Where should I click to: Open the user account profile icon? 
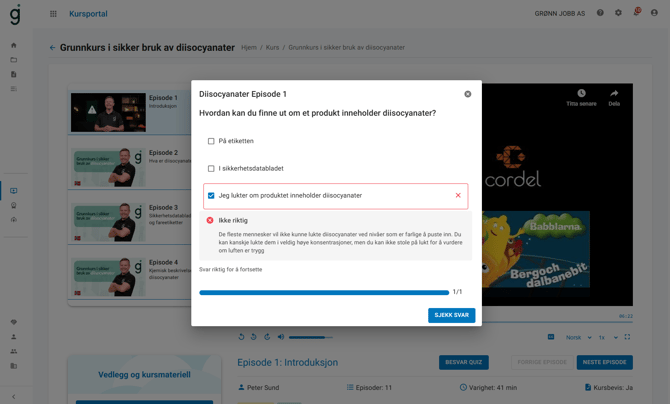click(655, 14)
